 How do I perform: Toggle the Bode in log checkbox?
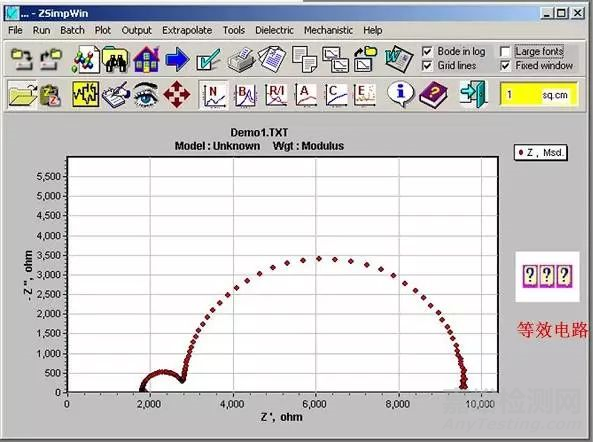coord(427,51)
